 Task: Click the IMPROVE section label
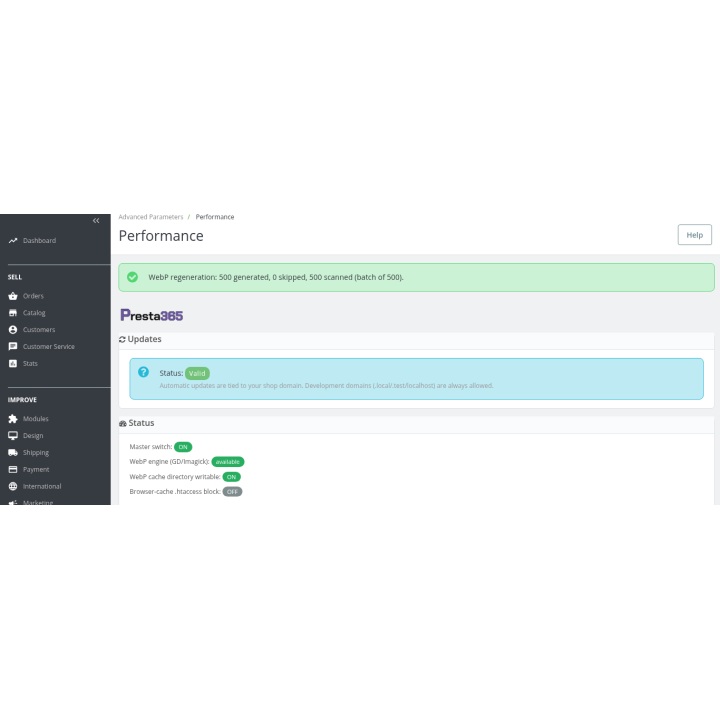(22, 400)
